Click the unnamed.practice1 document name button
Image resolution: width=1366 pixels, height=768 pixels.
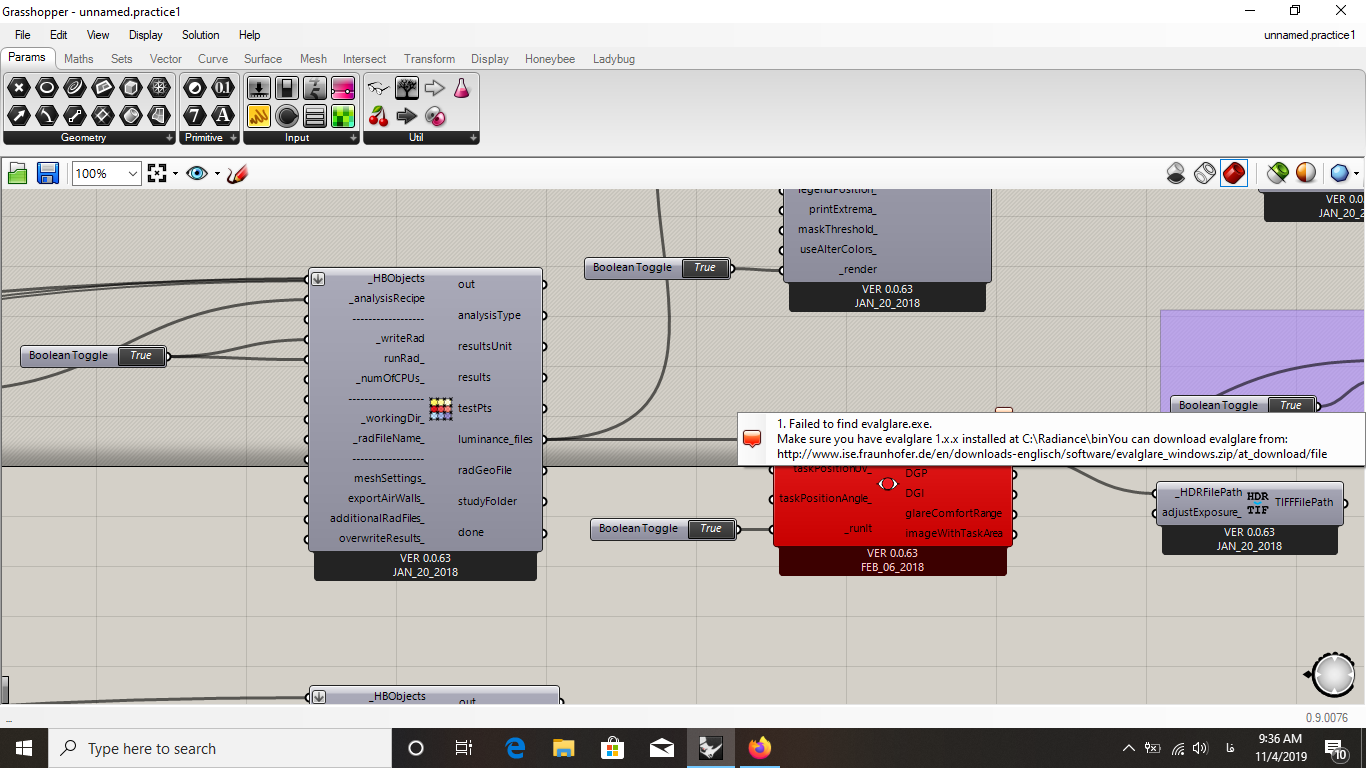[1309, 35]
